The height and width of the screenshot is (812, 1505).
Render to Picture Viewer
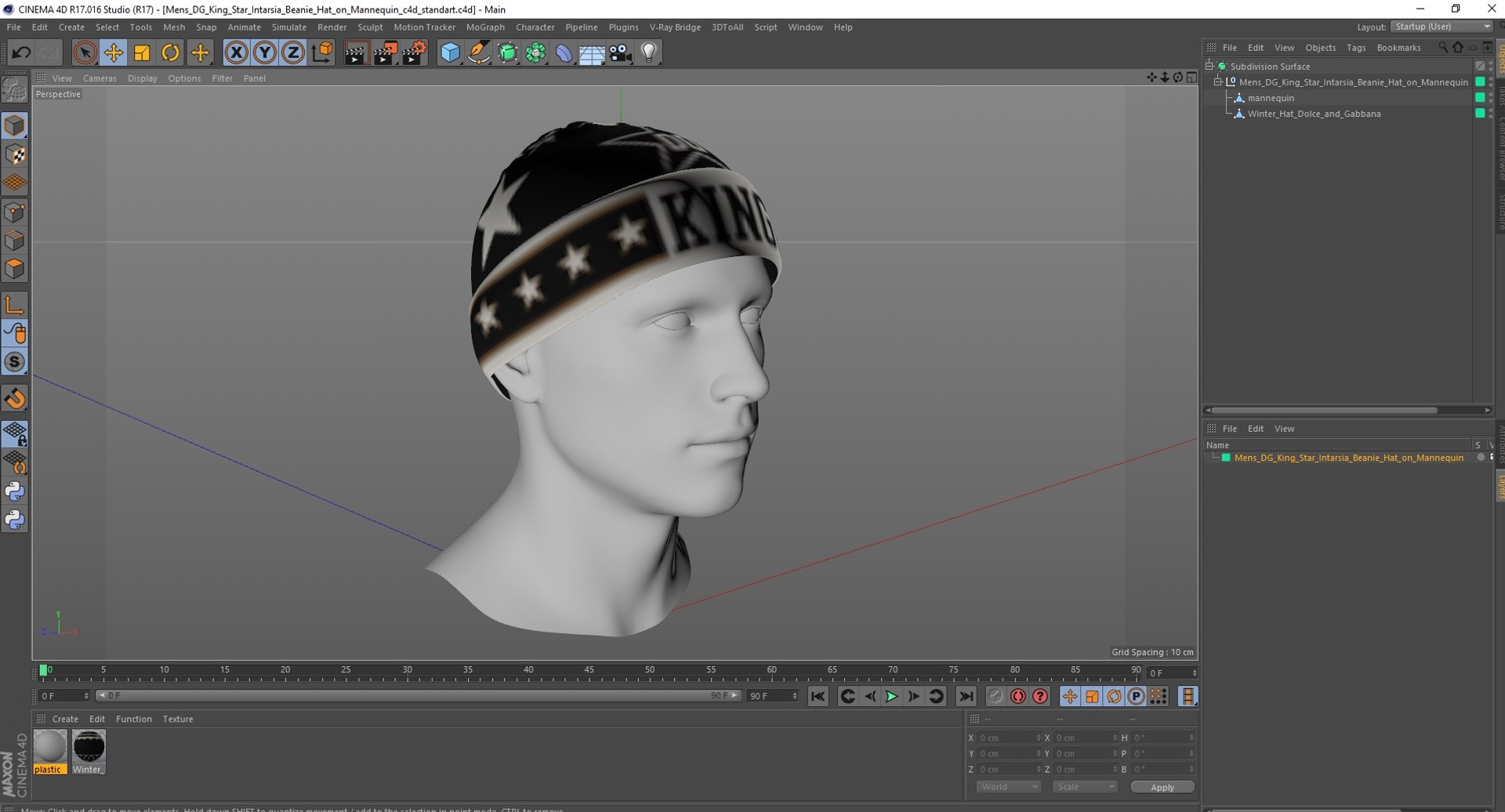(385, 53)
